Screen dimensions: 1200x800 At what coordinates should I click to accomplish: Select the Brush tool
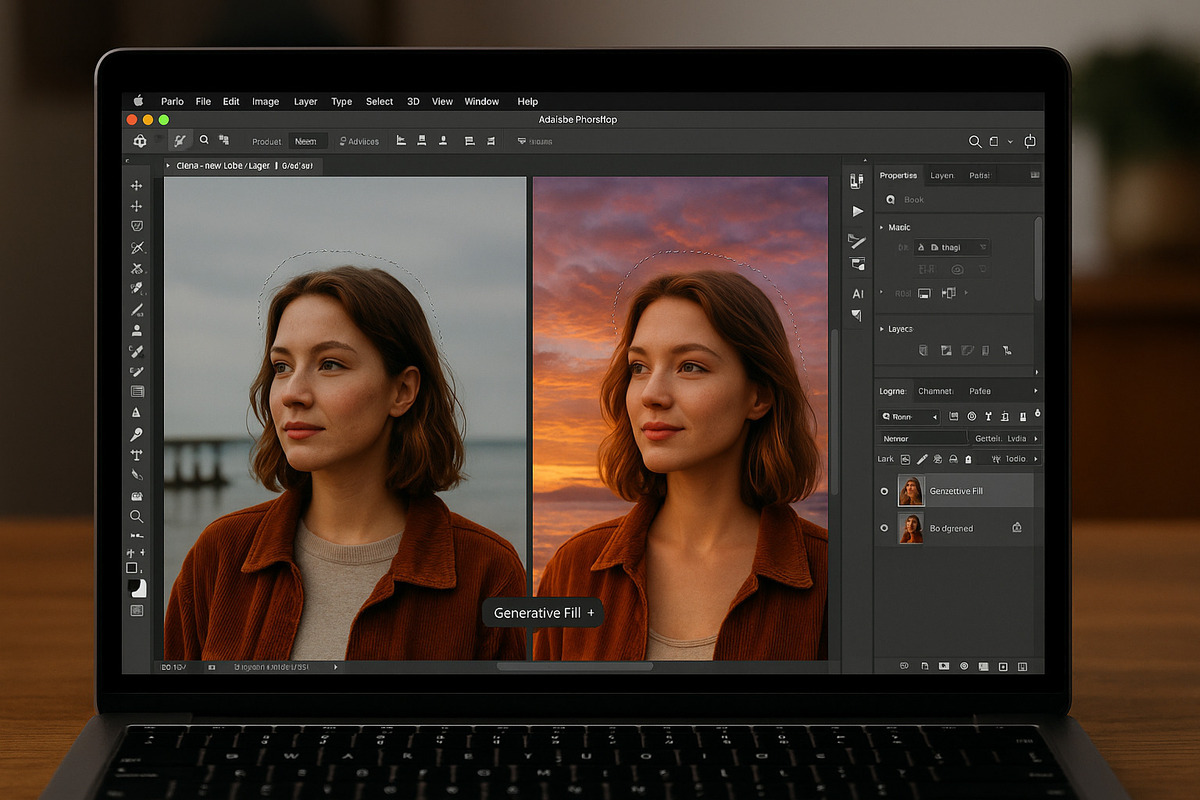(x=140, y=350)
